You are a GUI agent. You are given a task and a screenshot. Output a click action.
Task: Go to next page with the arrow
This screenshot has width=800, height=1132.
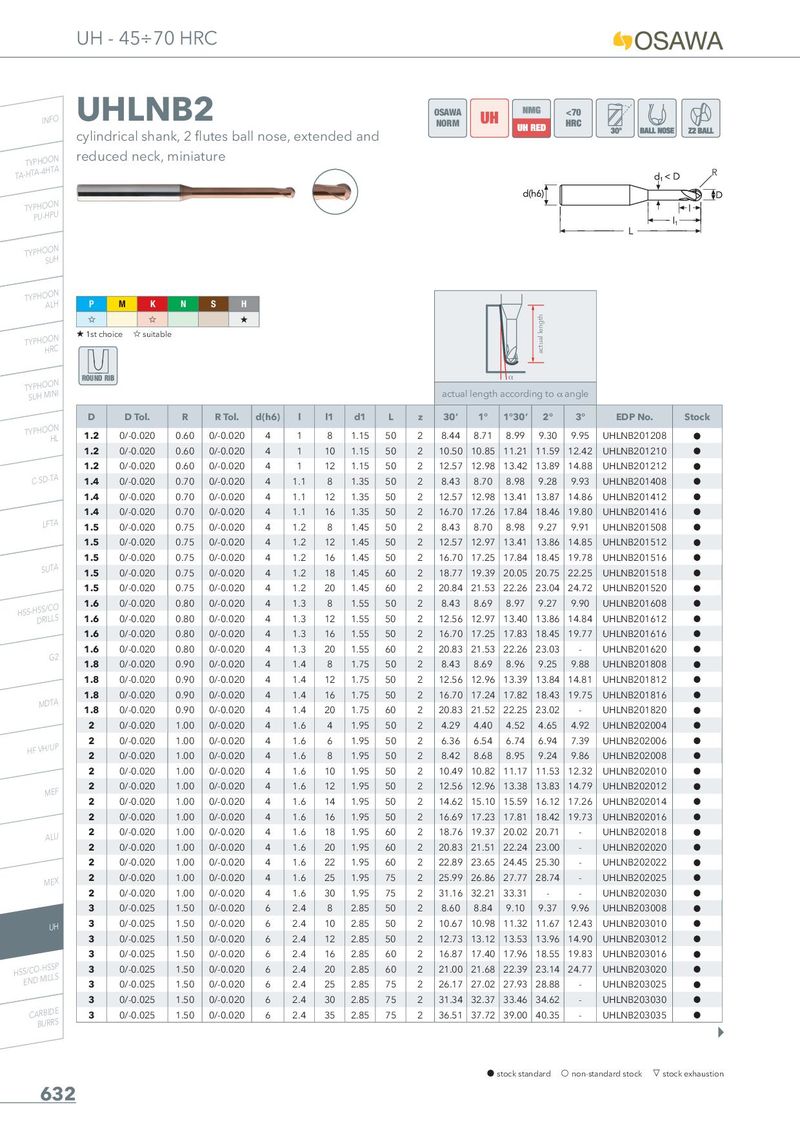(x=721, y=1032)
